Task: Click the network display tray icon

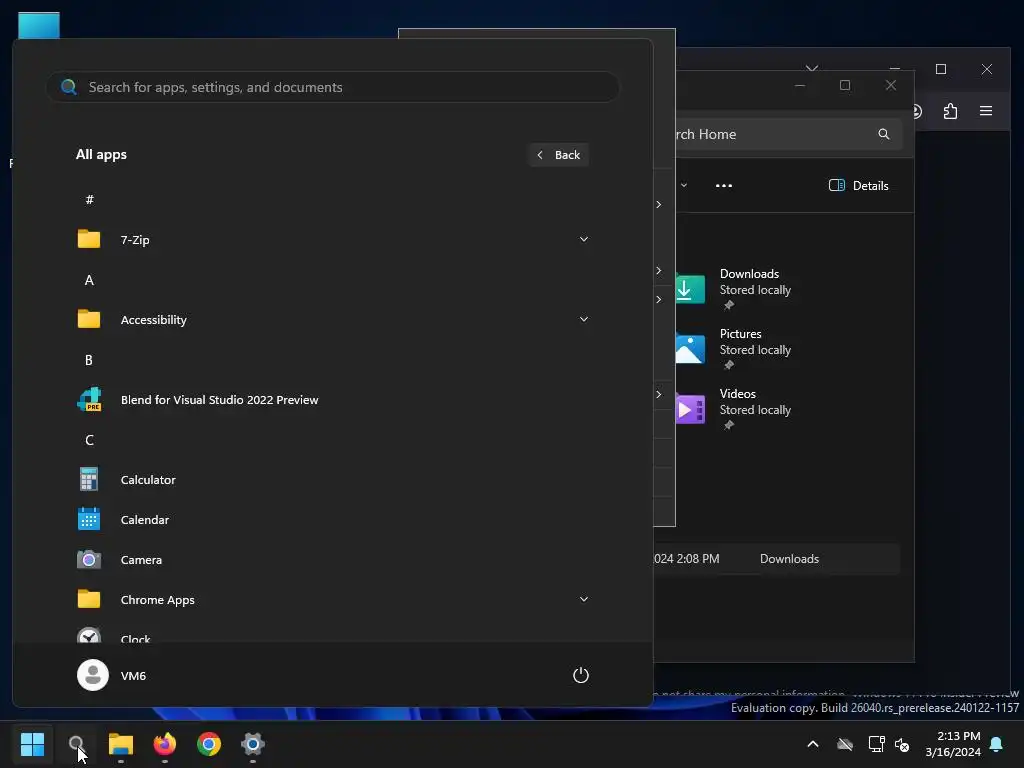Action: pyautogui.click(x=876, y=744)
